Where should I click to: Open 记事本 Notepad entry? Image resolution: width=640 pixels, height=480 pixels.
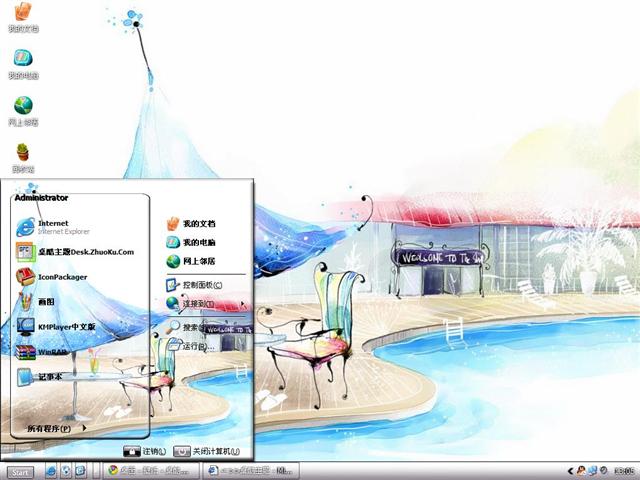coord(39,377)
